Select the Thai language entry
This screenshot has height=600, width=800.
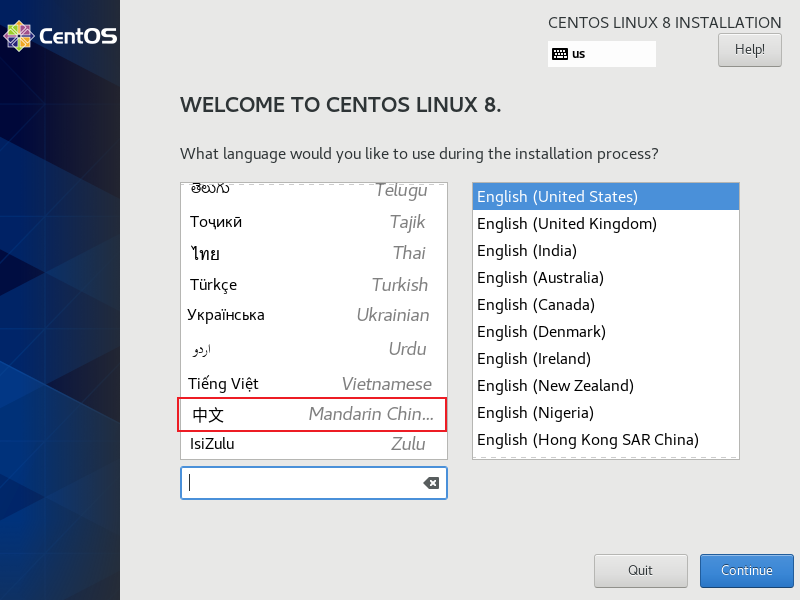tap(312, 253)
